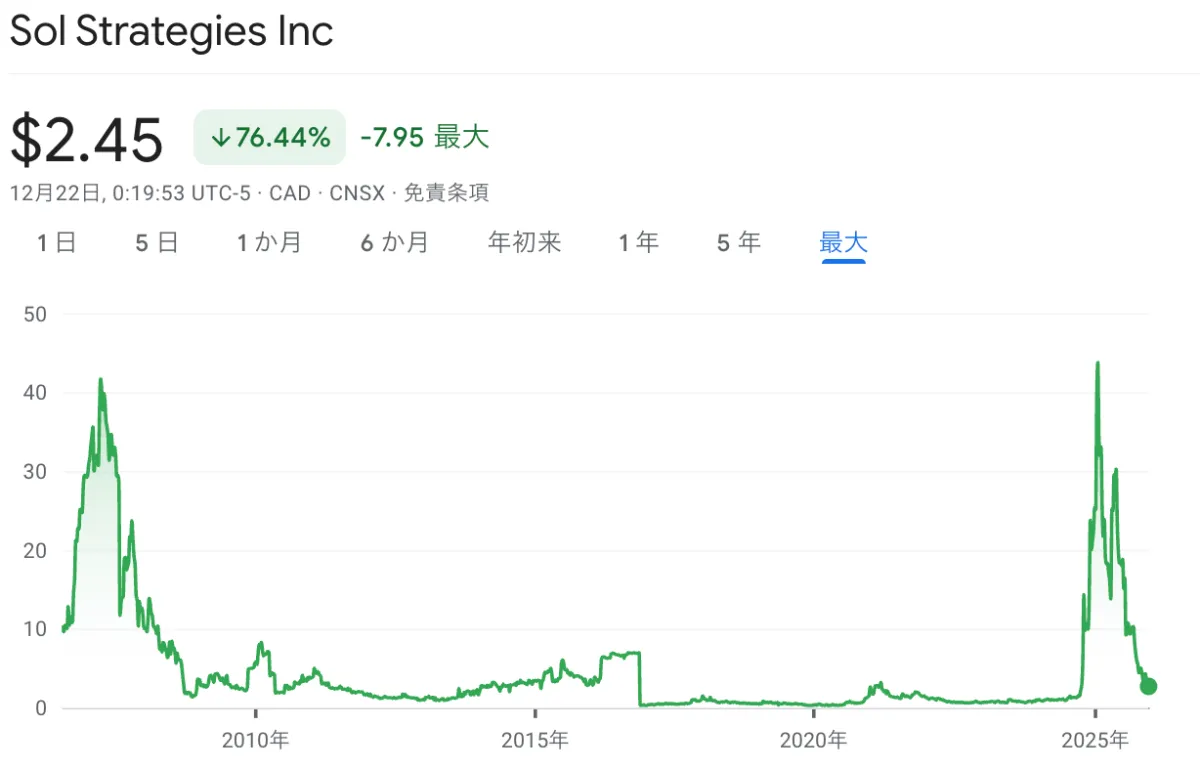Click the $2.45 stock price display
The image size is (1200, 768).
87,139
